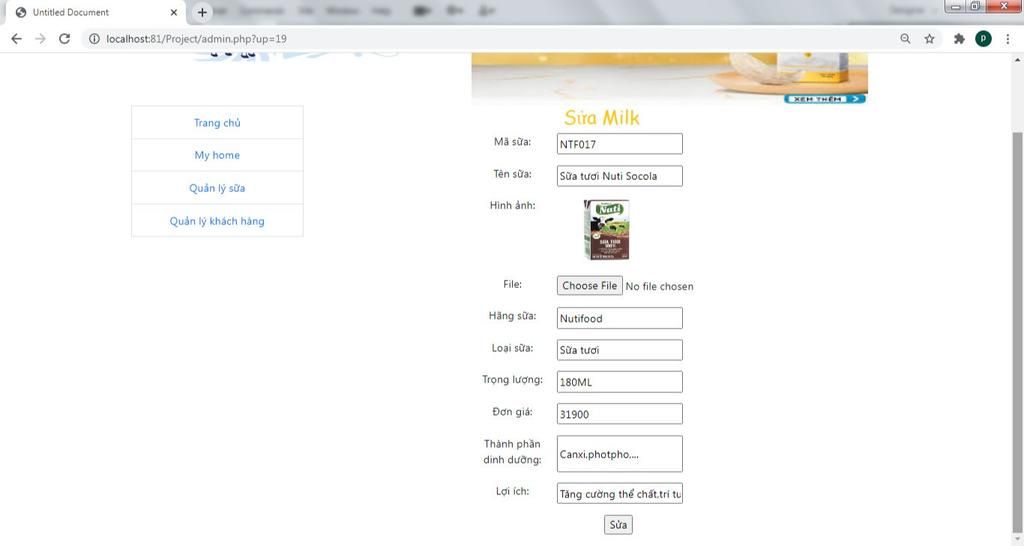Edit the Tên sữa field

pyautogui.click(x=620, y=176)
